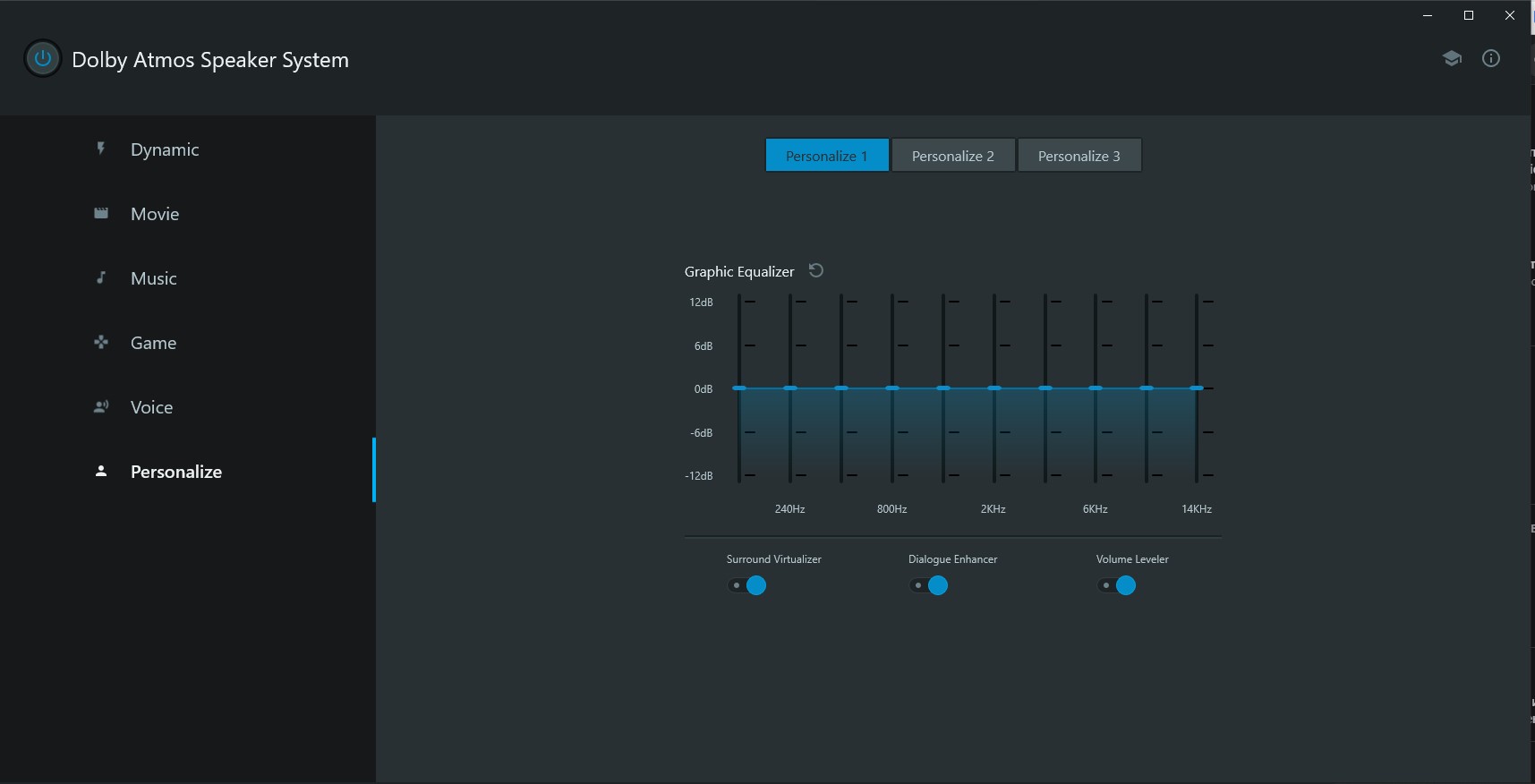Switch to the Voice profile
Image resolution: width=1535 pixels, height=784 pixels.
pyautogui.click(x=188, y=407)
